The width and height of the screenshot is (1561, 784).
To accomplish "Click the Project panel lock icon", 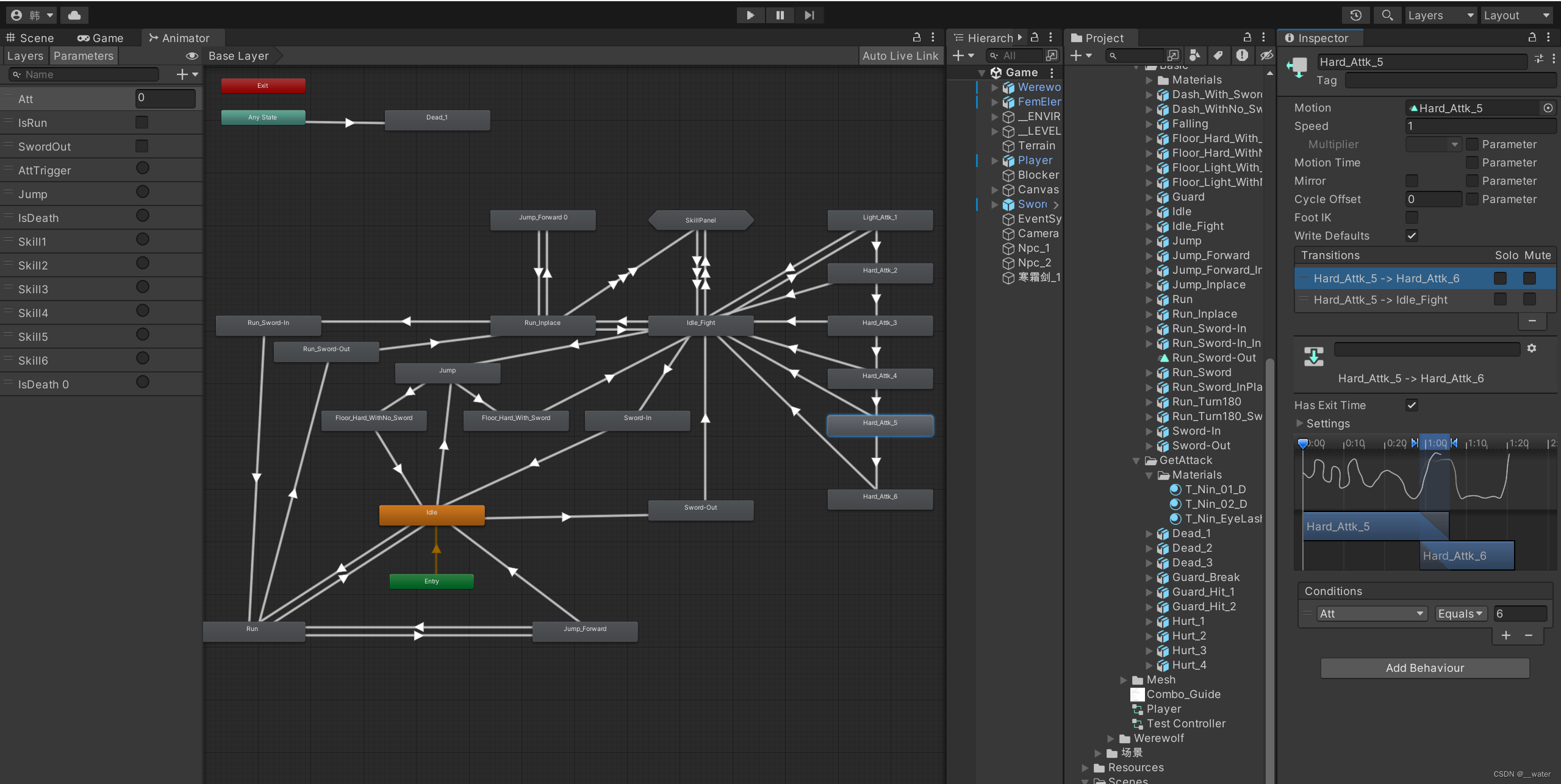I will [1247, 38].
